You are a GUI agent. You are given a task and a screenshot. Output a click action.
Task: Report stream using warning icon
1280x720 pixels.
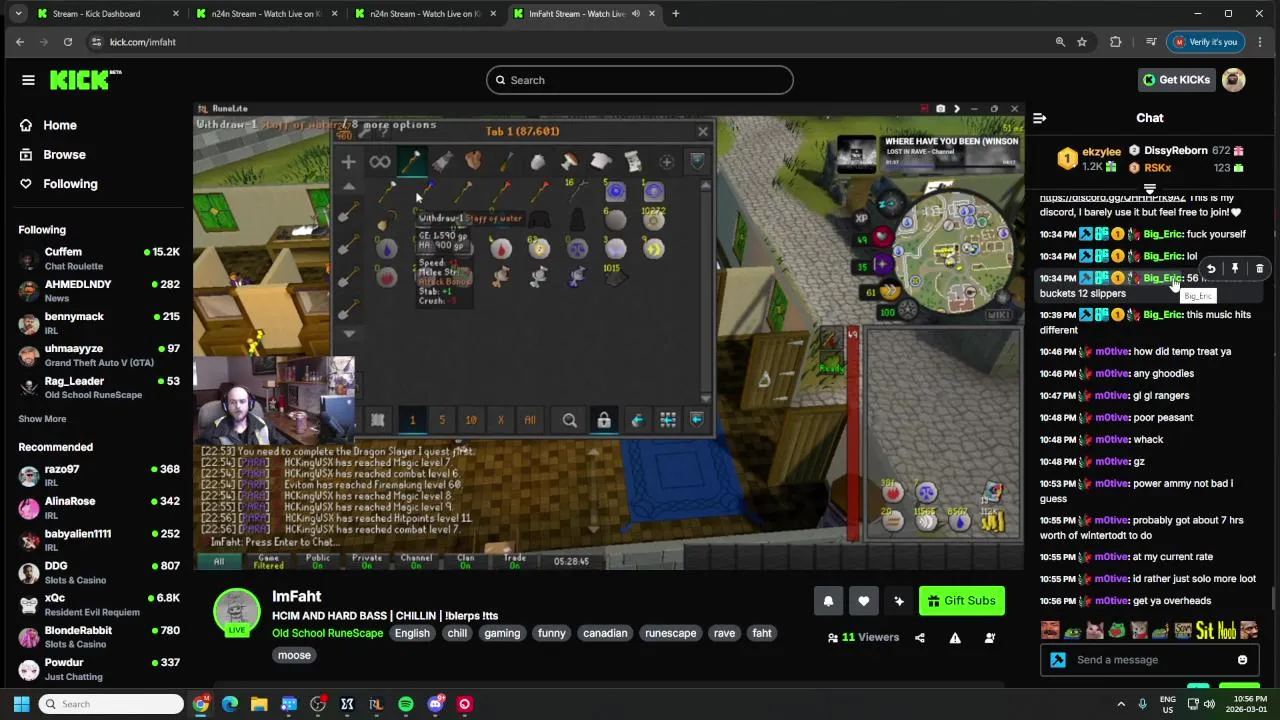pyautogui.click(x=955, y=638)
